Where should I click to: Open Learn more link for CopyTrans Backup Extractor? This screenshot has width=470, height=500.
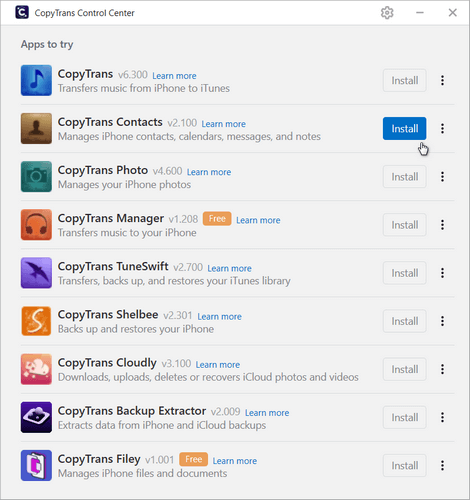tap(267, 413)
